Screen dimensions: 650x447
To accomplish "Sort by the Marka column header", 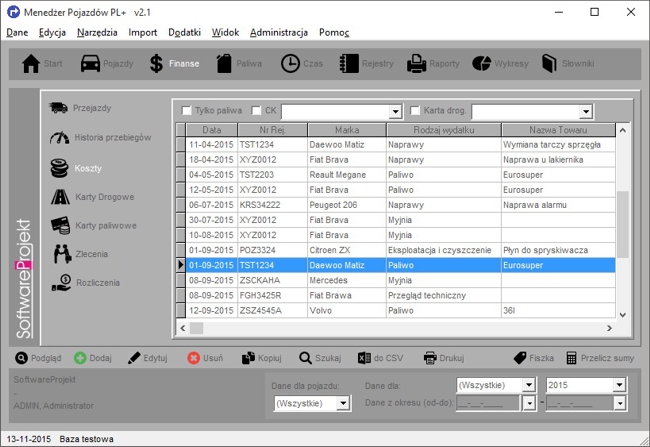I will [x=347, y=130].
